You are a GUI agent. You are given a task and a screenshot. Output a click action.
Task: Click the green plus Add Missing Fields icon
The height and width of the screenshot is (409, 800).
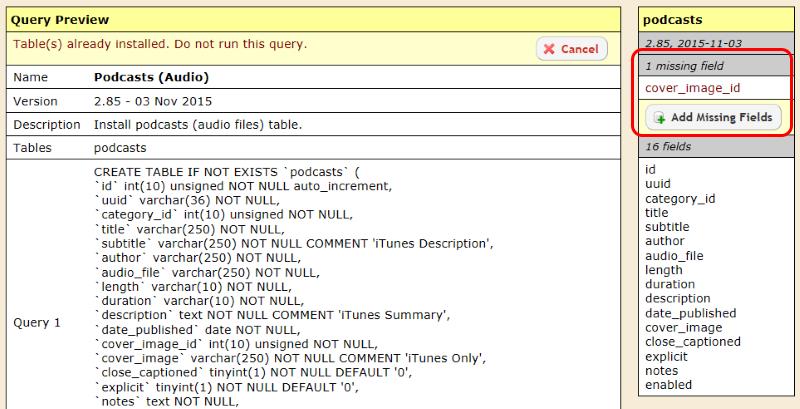[x=659, y=118]
